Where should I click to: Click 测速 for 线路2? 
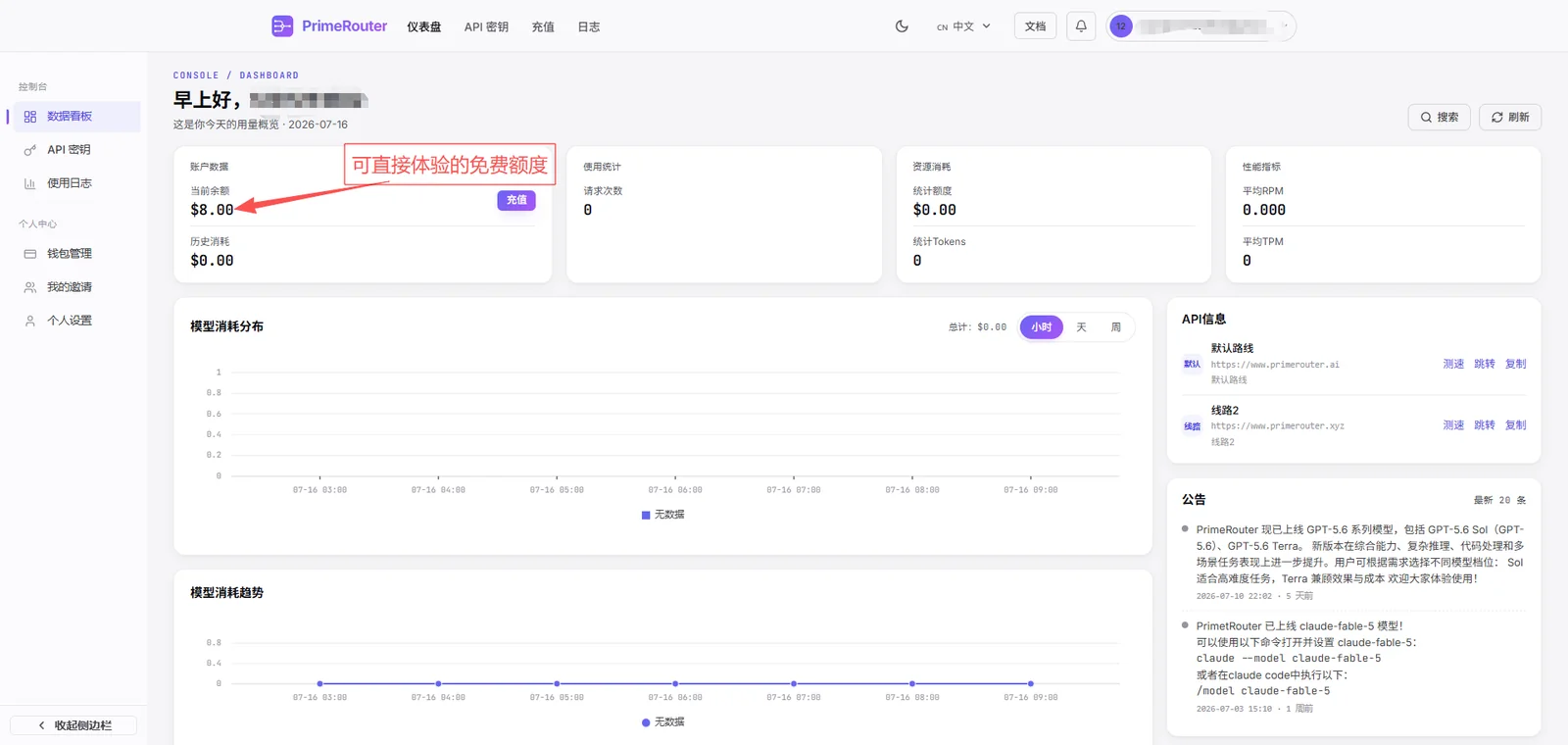pyautogui.click(x=1453, y=425)
